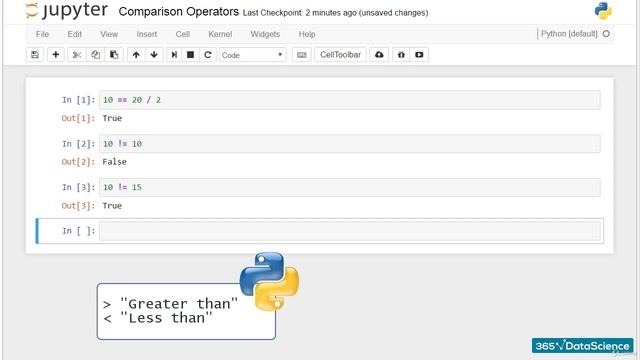
Task: Rename notebook via Comparison Operators title
Action: 178,11
